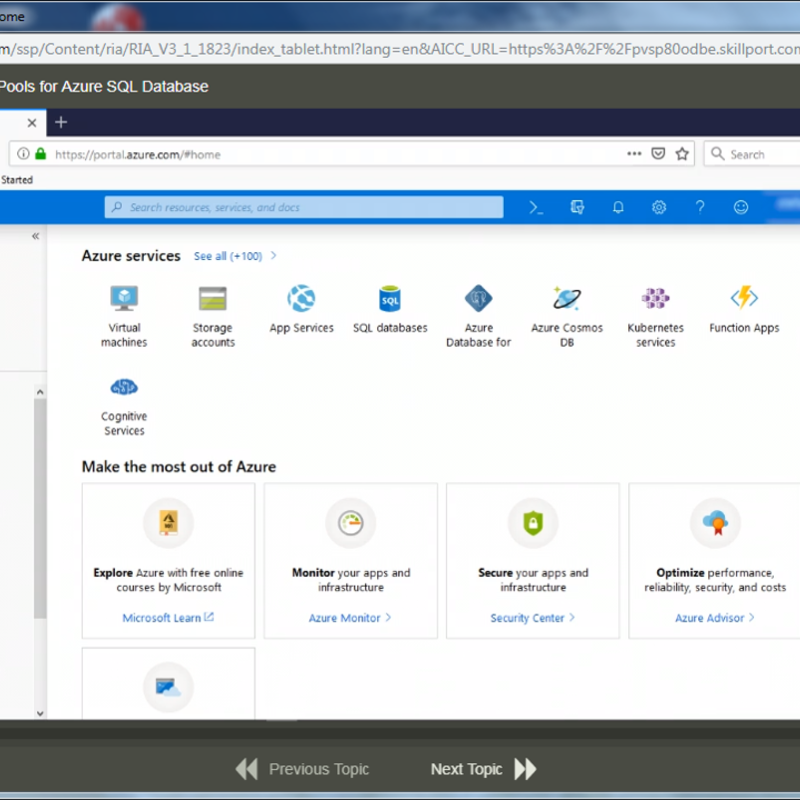The width and height of the screenshot is (800, 800).
Task: Open SQL databases service
Action: tap(390, 309)
